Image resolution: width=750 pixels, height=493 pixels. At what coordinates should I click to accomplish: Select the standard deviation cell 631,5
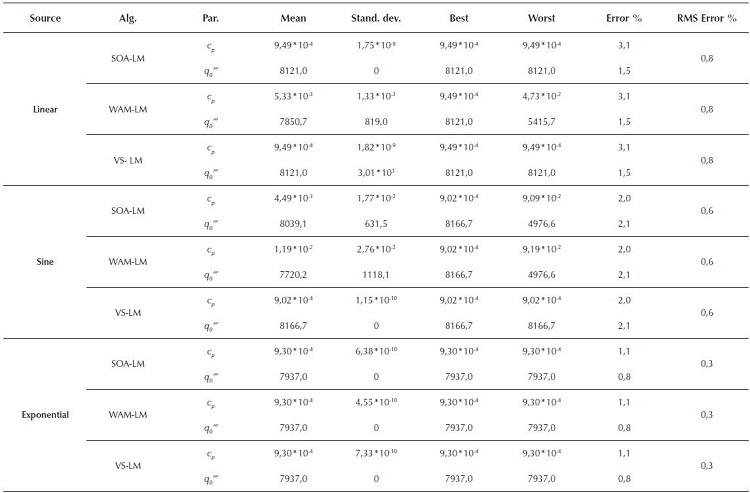click(x=376, y=224)
